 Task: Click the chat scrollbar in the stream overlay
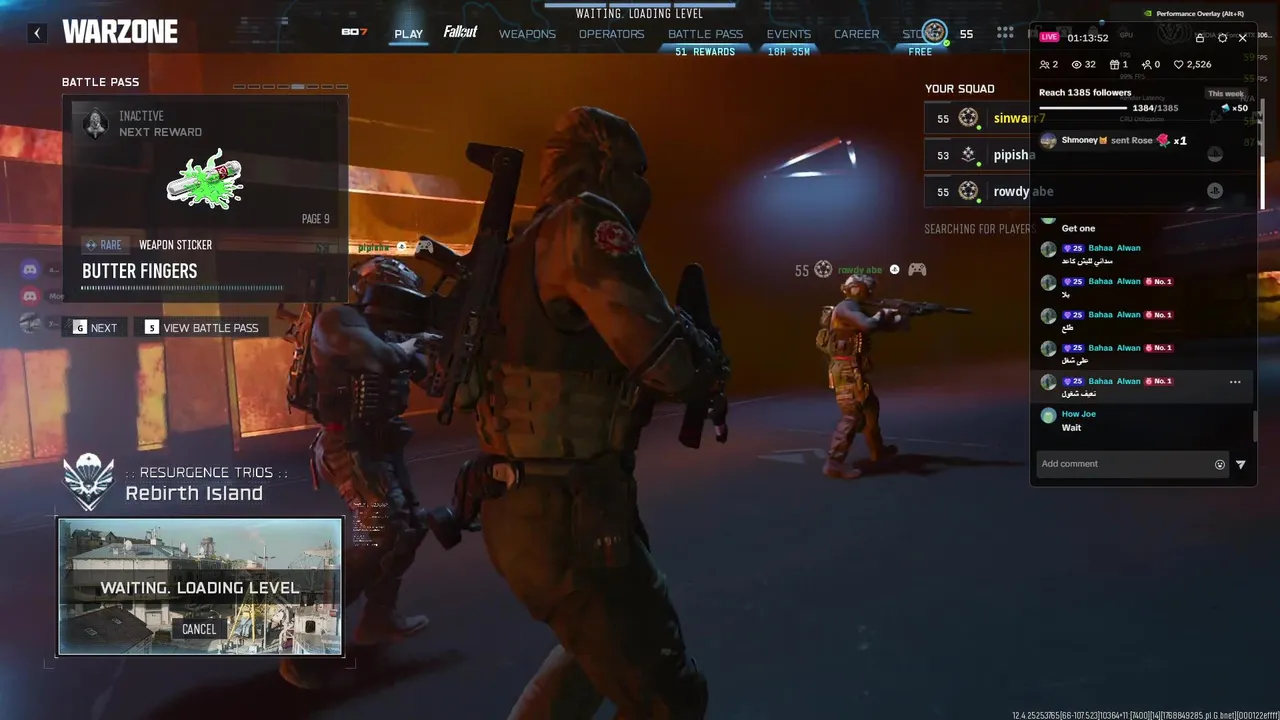[1256, 425]
